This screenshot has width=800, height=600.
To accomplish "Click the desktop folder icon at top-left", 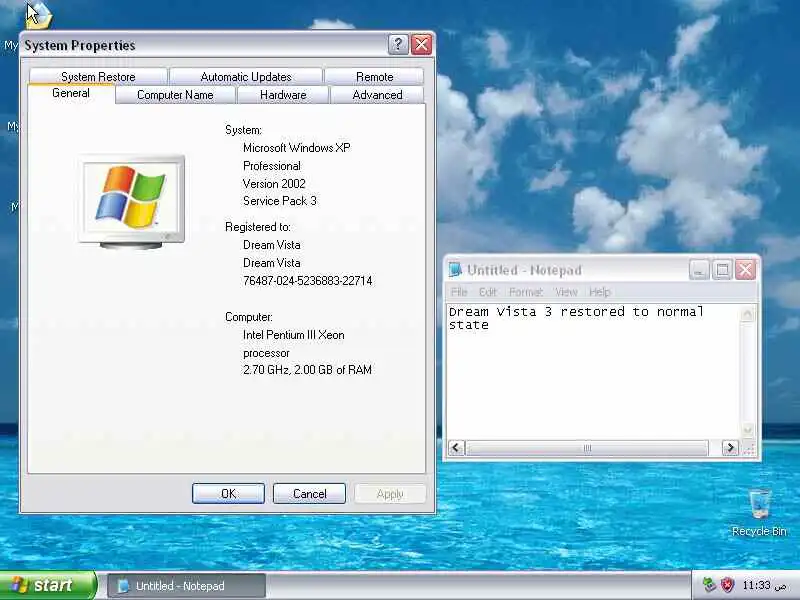I will tap(40, 15).
